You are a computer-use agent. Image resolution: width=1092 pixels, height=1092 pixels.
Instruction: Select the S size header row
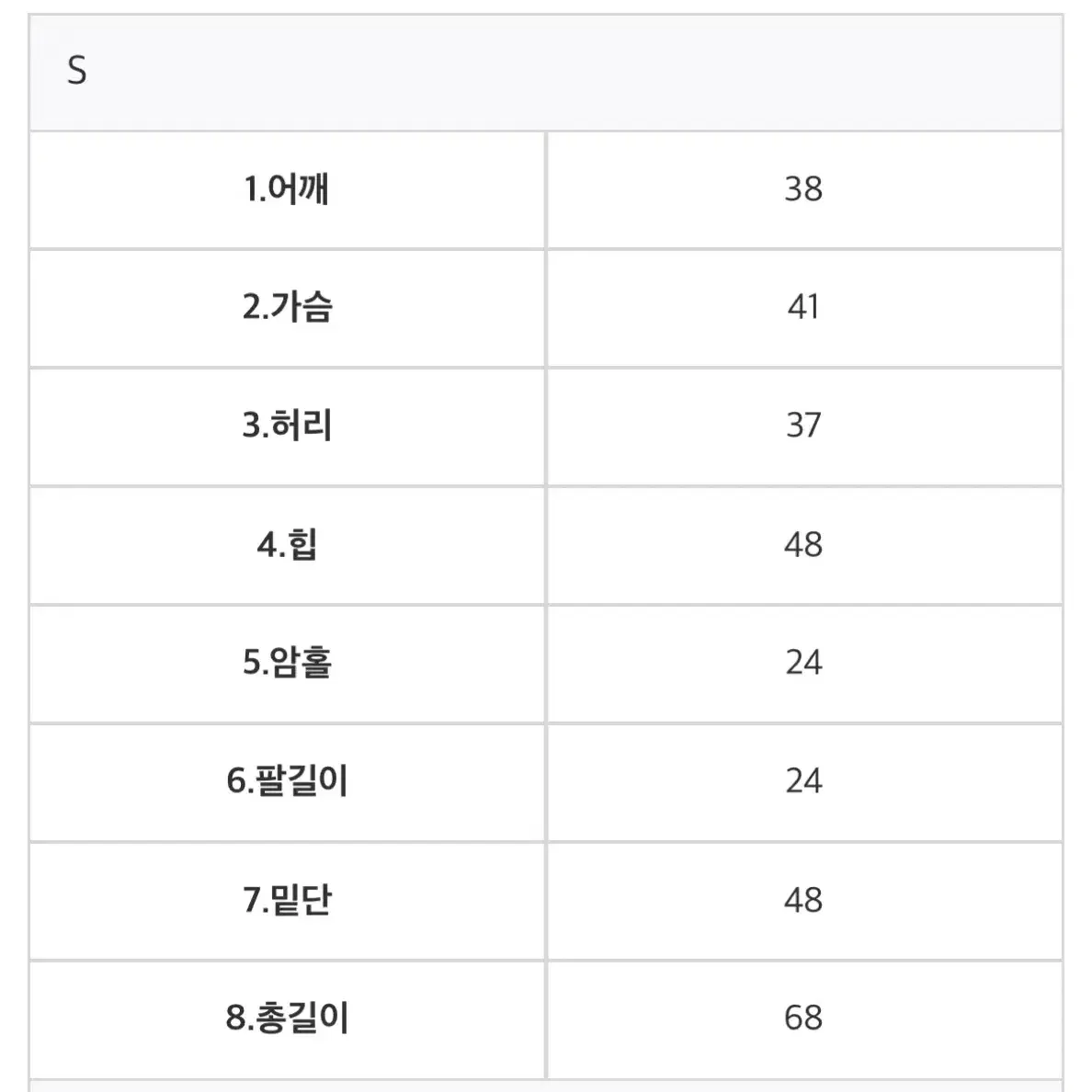point(546,73)
